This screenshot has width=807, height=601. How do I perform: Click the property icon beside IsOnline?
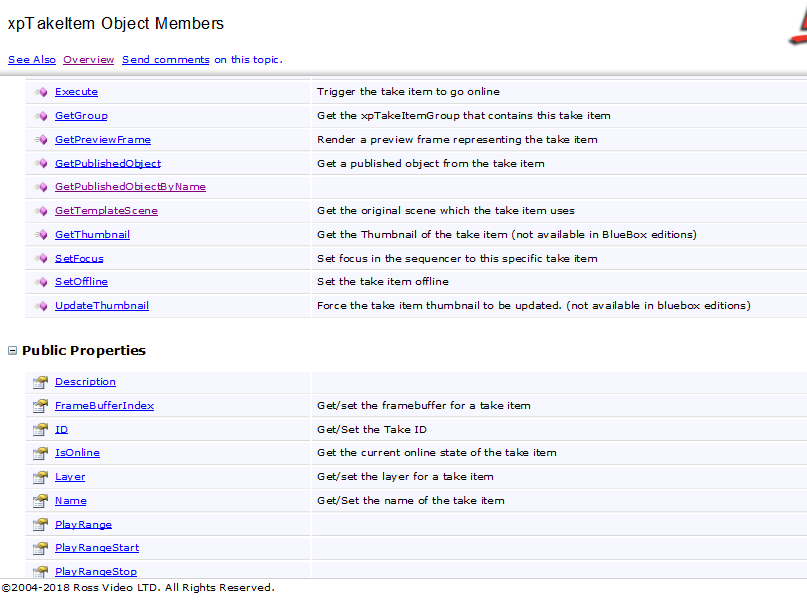(40, 453)
